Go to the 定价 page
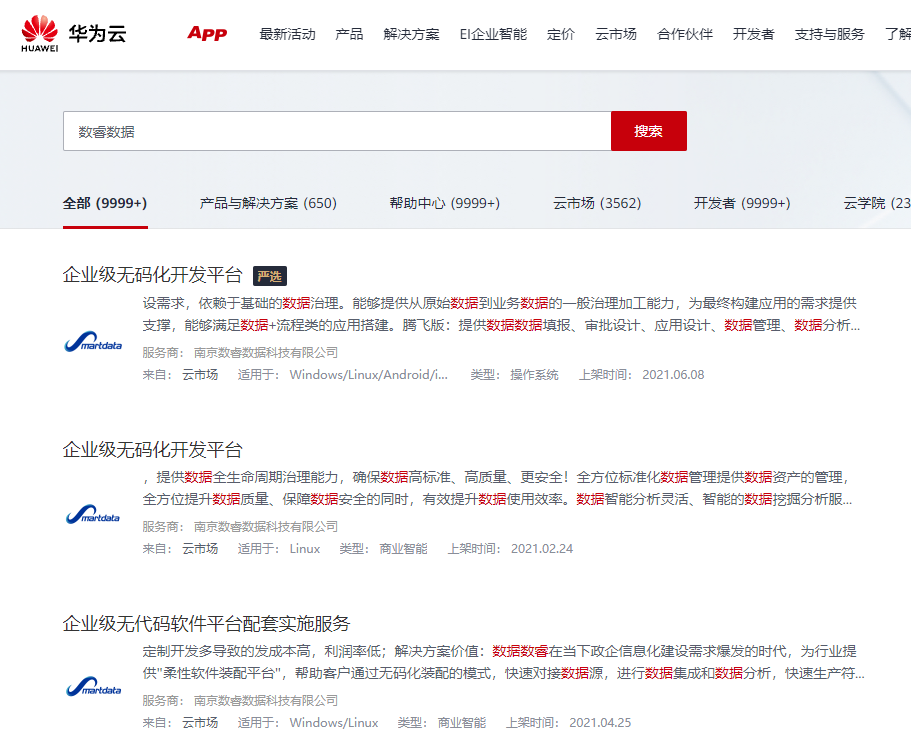 (x=561, y=34)
